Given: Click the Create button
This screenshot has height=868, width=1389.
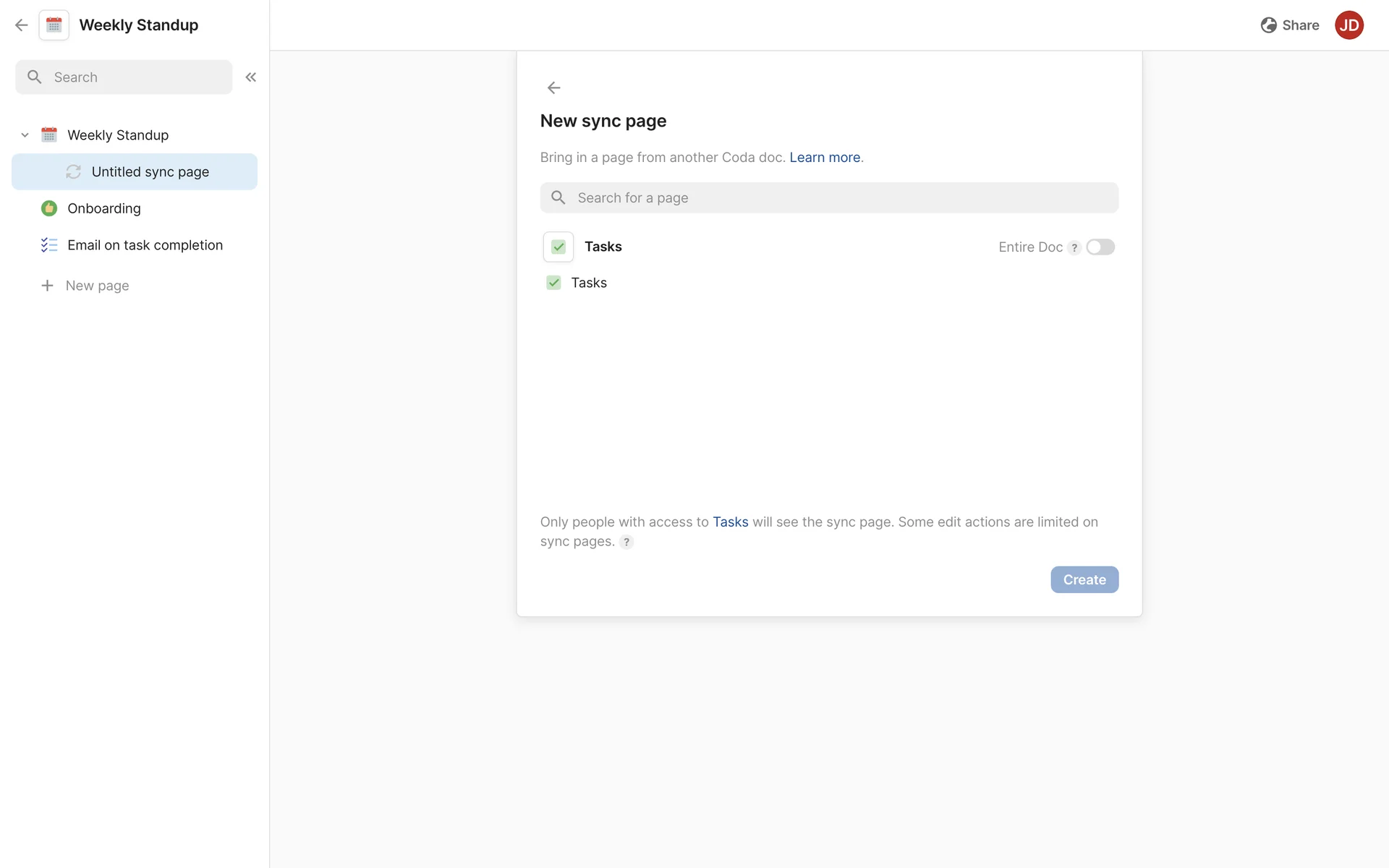Looking at the screenshot, I should pyautogui.click(x=1084, y=579).
